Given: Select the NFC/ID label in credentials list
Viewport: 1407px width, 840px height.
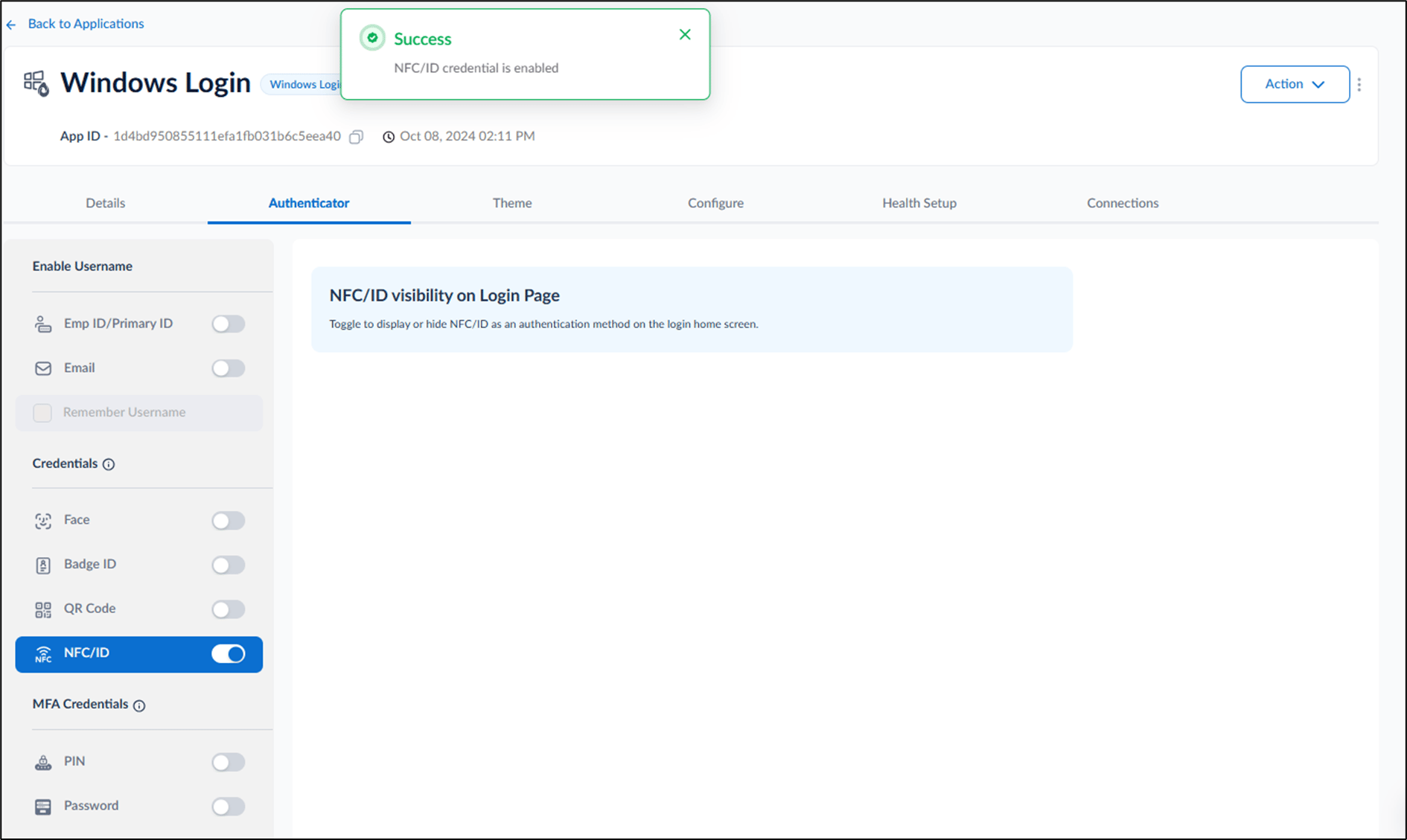Looking at the screenshot, I should (86, 653).
